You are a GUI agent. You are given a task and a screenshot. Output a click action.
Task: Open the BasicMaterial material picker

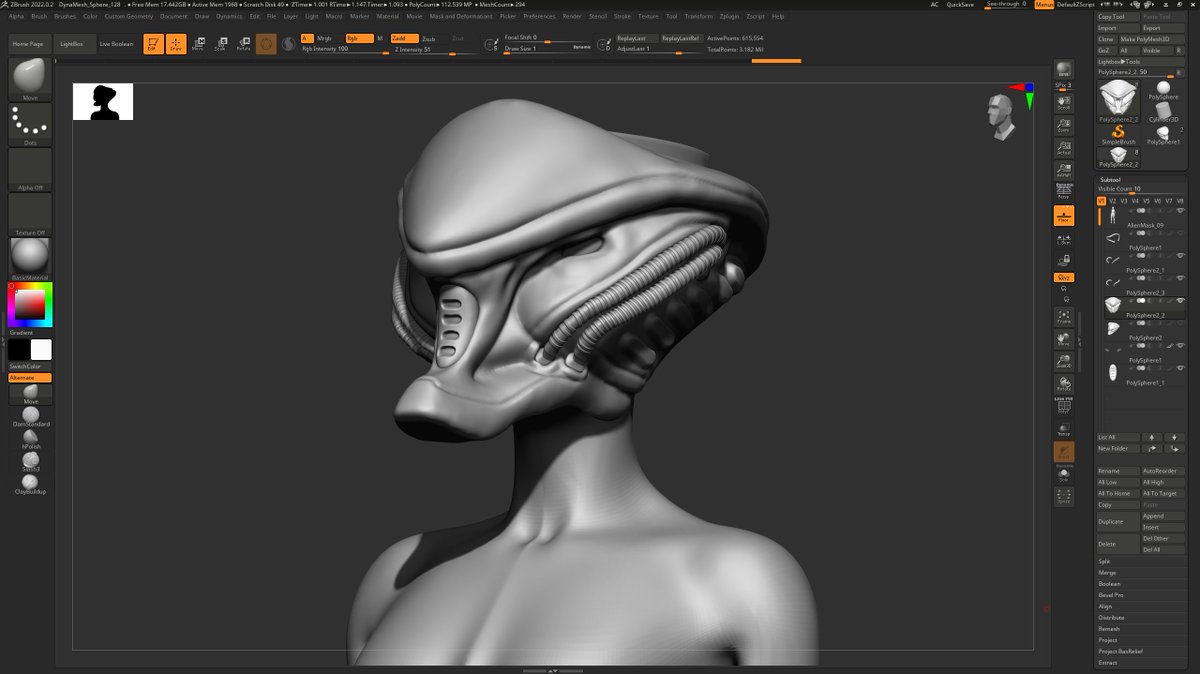coord(30,258)
